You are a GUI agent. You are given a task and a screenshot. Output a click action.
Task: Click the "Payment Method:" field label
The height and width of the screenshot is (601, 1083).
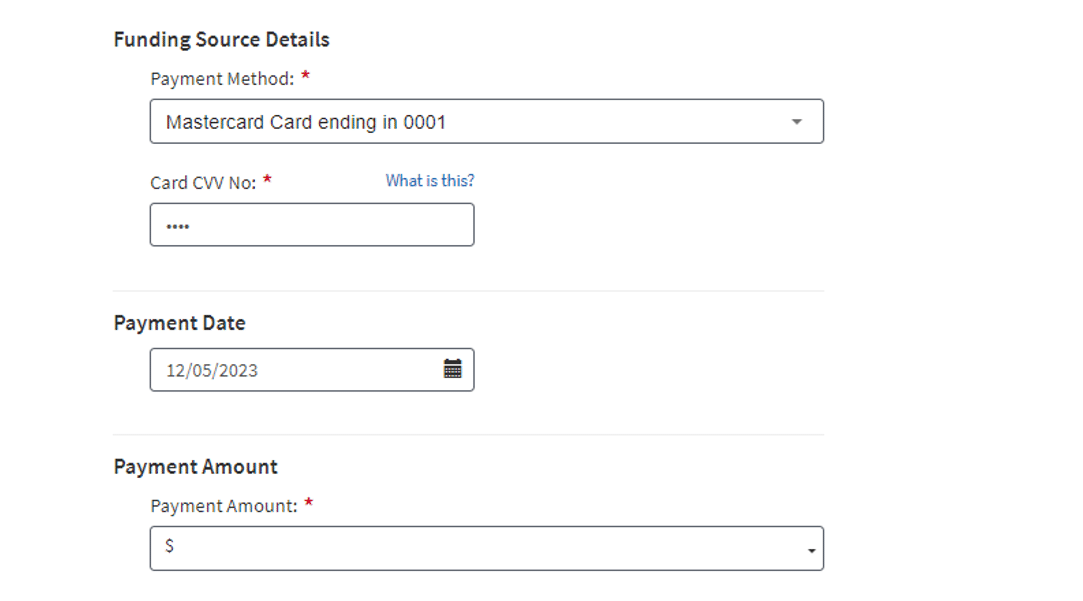222,79
